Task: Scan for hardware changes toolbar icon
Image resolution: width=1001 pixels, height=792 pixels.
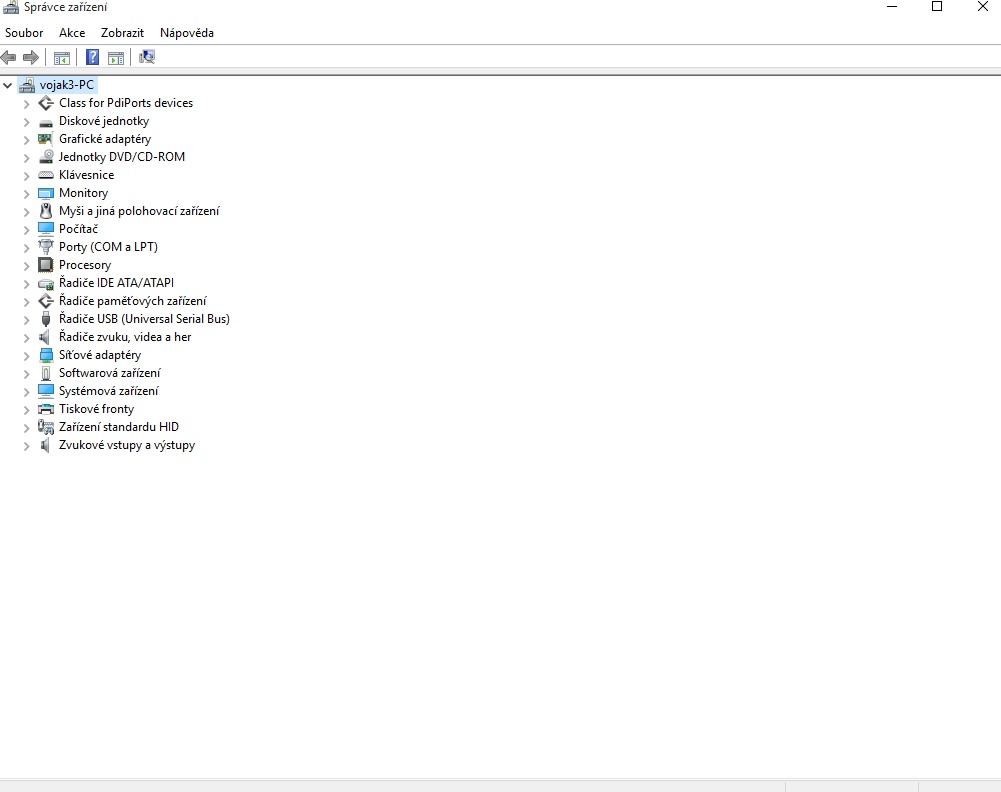Action: (x=147, y=57)
